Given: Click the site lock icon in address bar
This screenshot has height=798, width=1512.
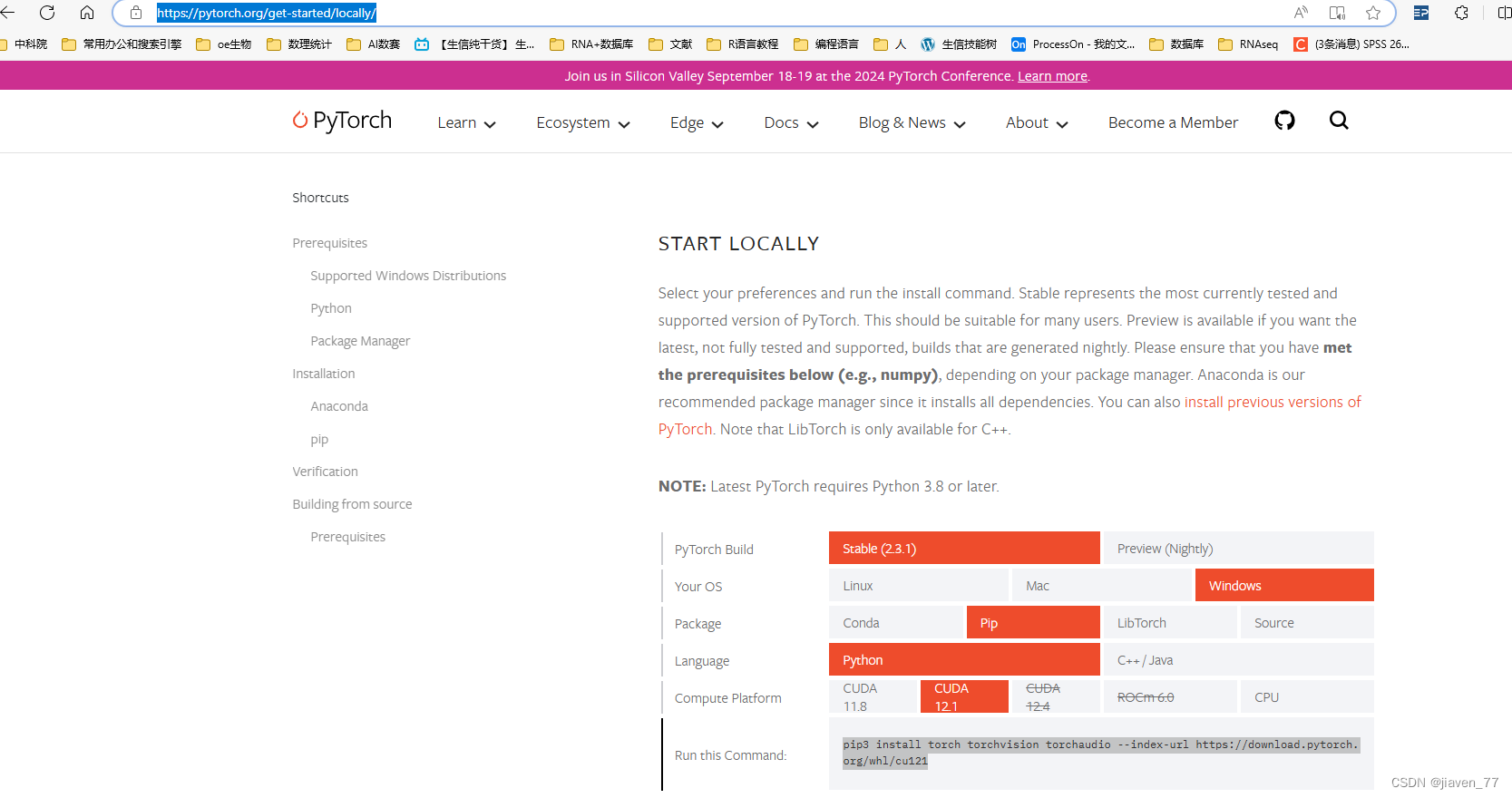Looking at the screenshot, I should (136, 13).
